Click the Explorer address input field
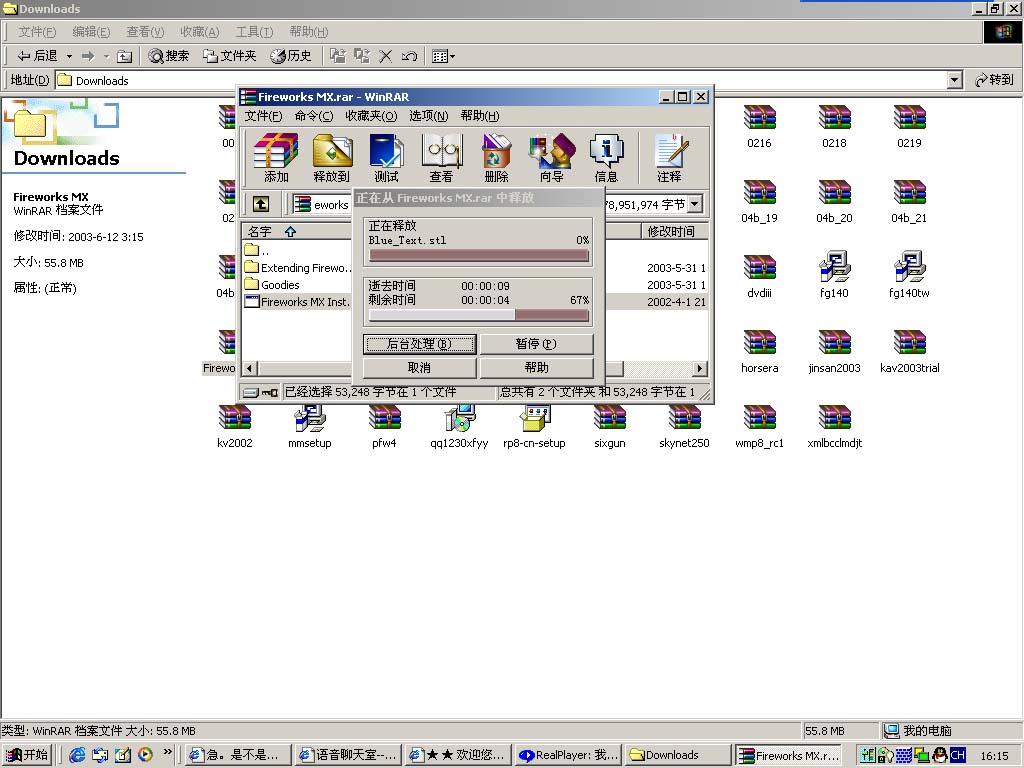This screenshot has width=1024, height=768. click(502, 80)
